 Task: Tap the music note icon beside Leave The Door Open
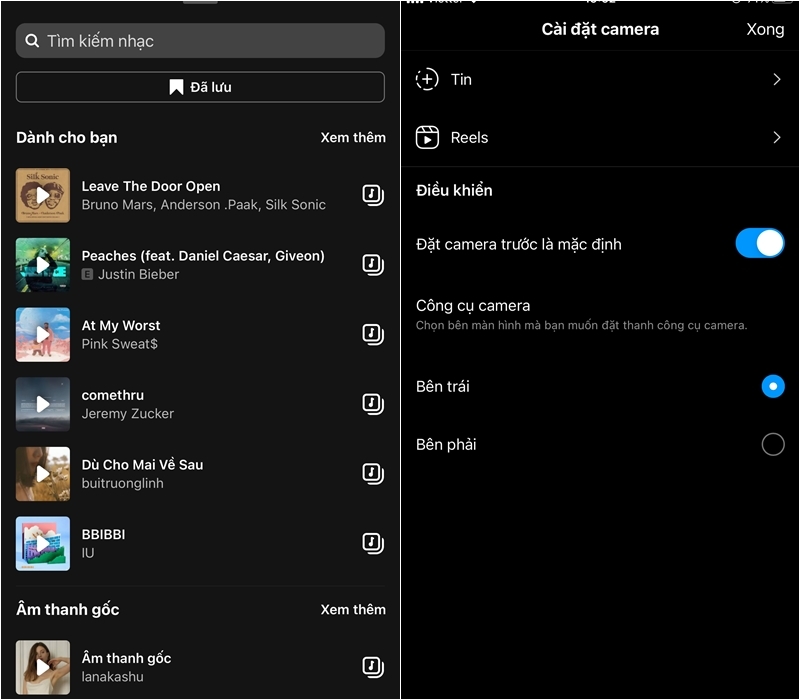372,195
